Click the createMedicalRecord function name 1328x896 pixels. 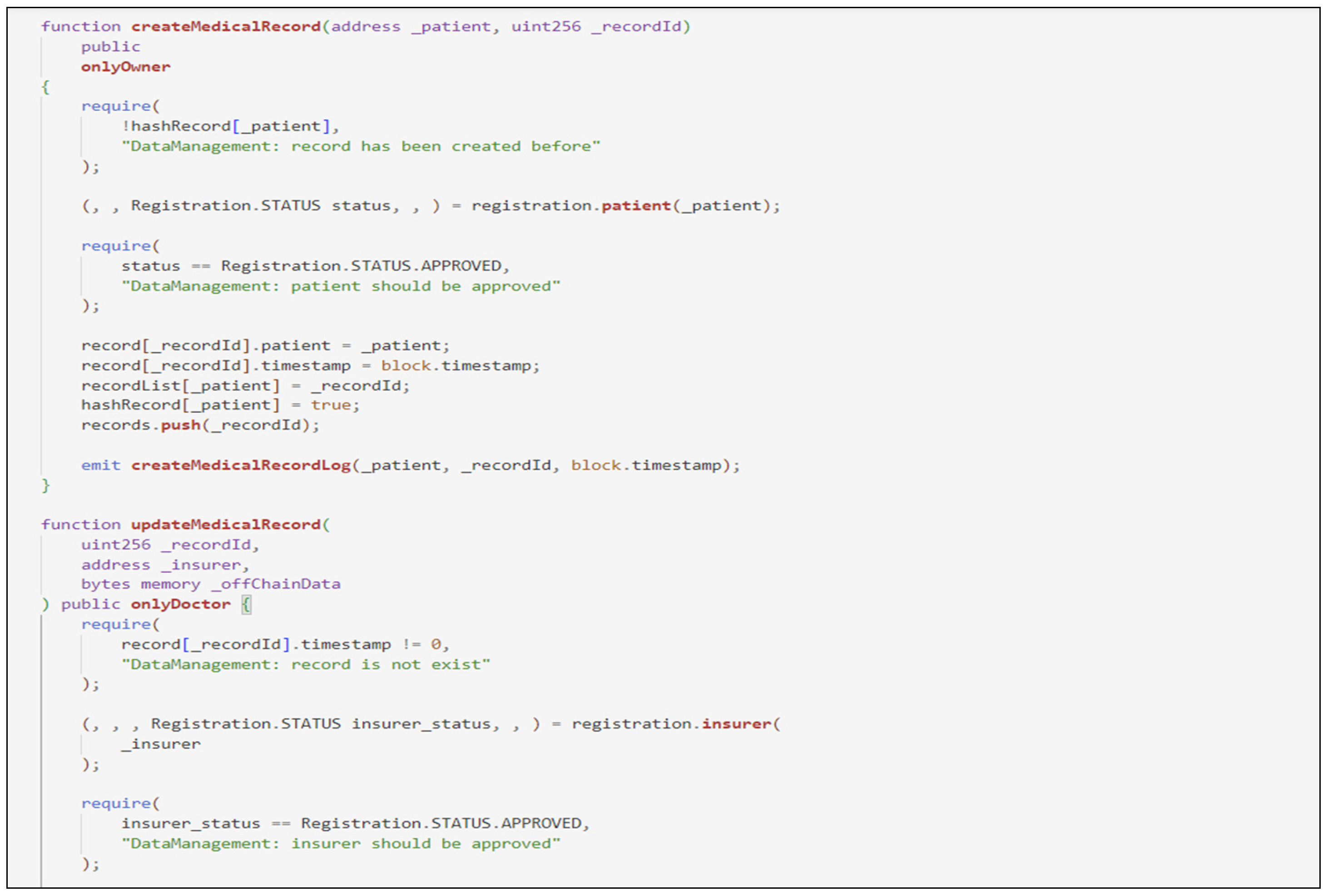pyautogui.click(x=226, y=27)
